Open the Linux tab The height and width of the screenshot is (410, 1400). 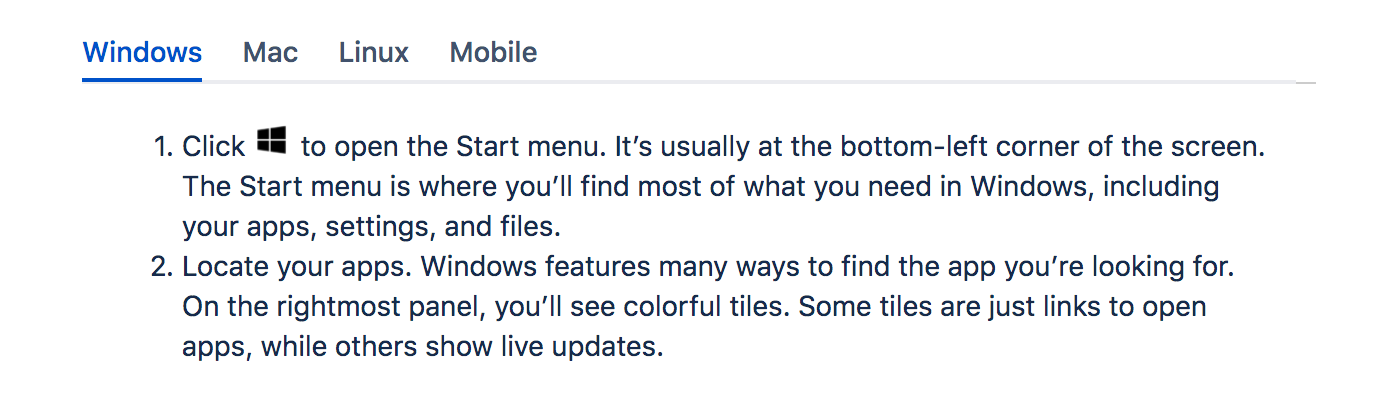point(373,52)
